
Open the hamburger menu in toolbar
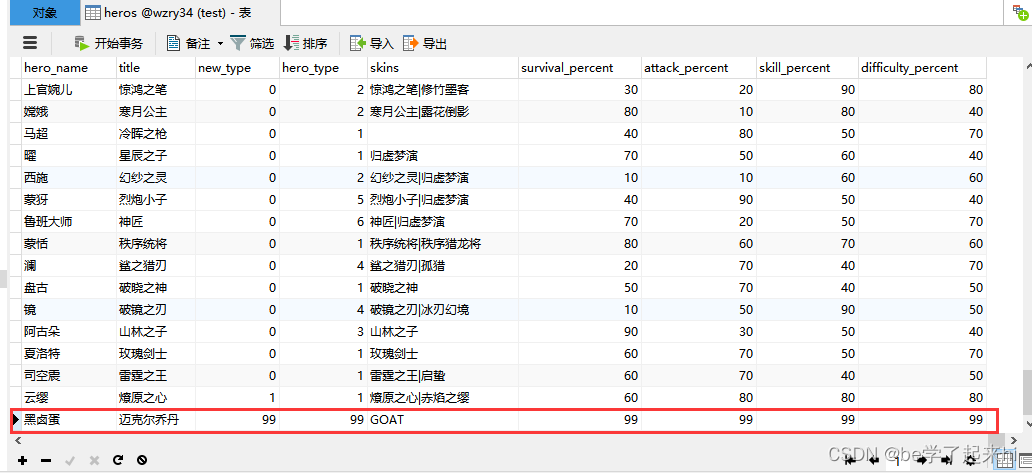[x=30, y=43]
